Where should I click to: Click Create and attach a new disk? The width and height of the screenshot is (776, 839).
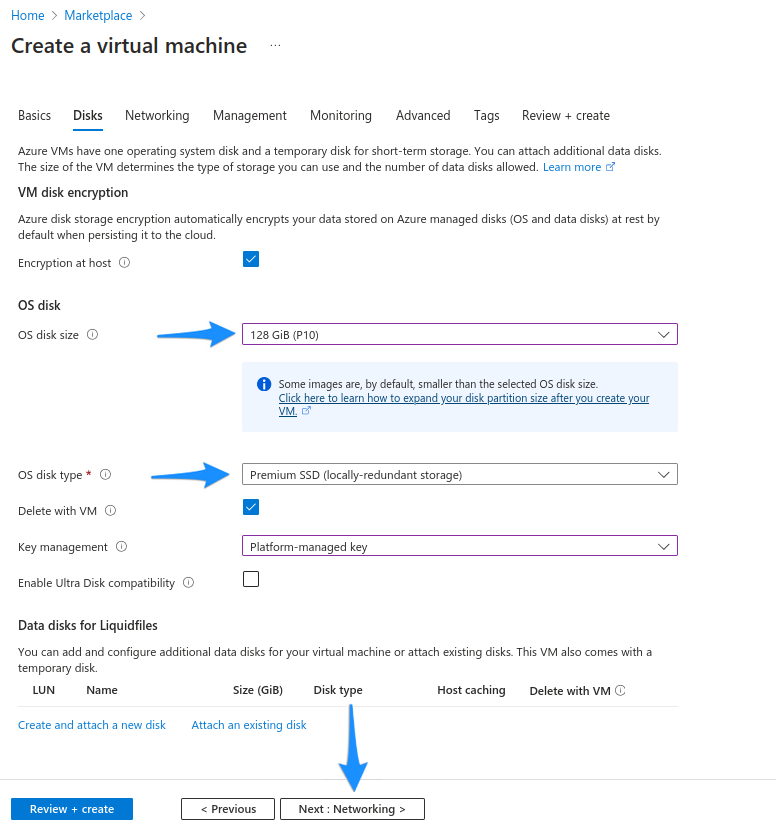click(x=92, y=724)
